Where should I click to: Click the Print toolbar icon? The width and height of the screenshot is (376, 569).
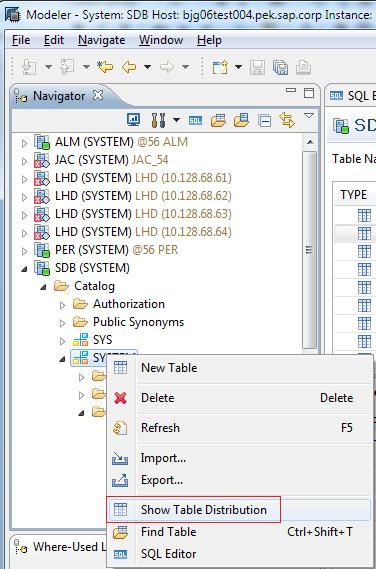click(303, 67)
